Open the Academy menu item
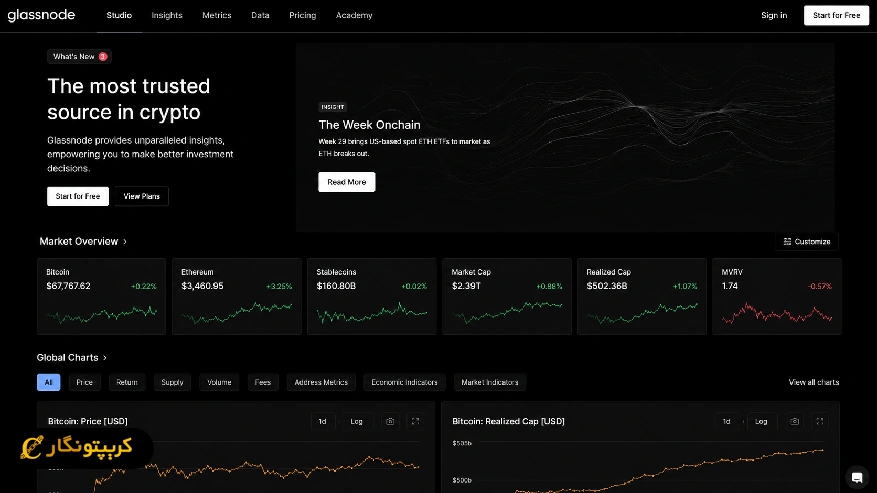Viewport: 877px width, 493px height. tap(354, 15)
